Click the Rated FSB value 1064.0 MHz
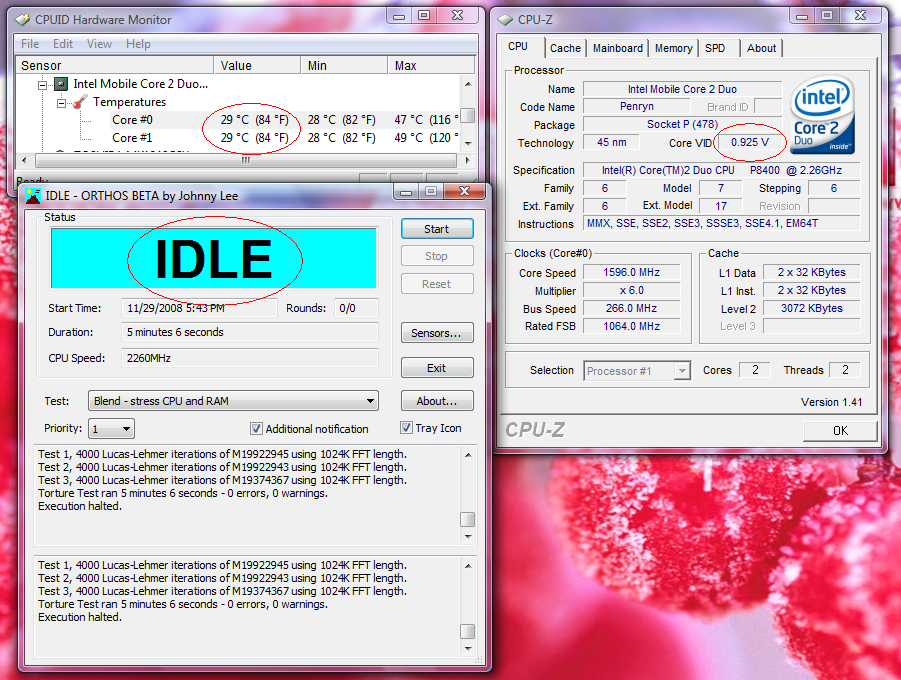The height and width of the screenshot is (680, 901). [x=632, y=326]
